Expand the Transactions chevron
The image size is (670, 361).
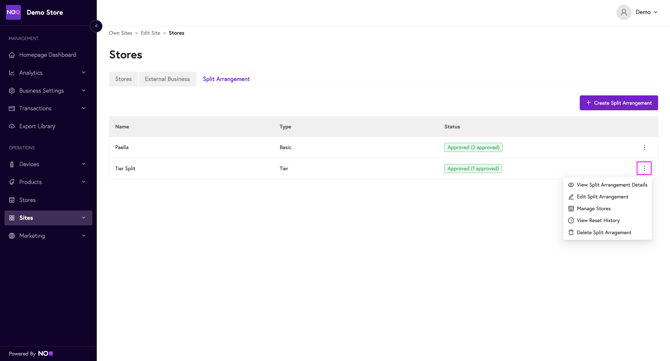pos(84,109)
